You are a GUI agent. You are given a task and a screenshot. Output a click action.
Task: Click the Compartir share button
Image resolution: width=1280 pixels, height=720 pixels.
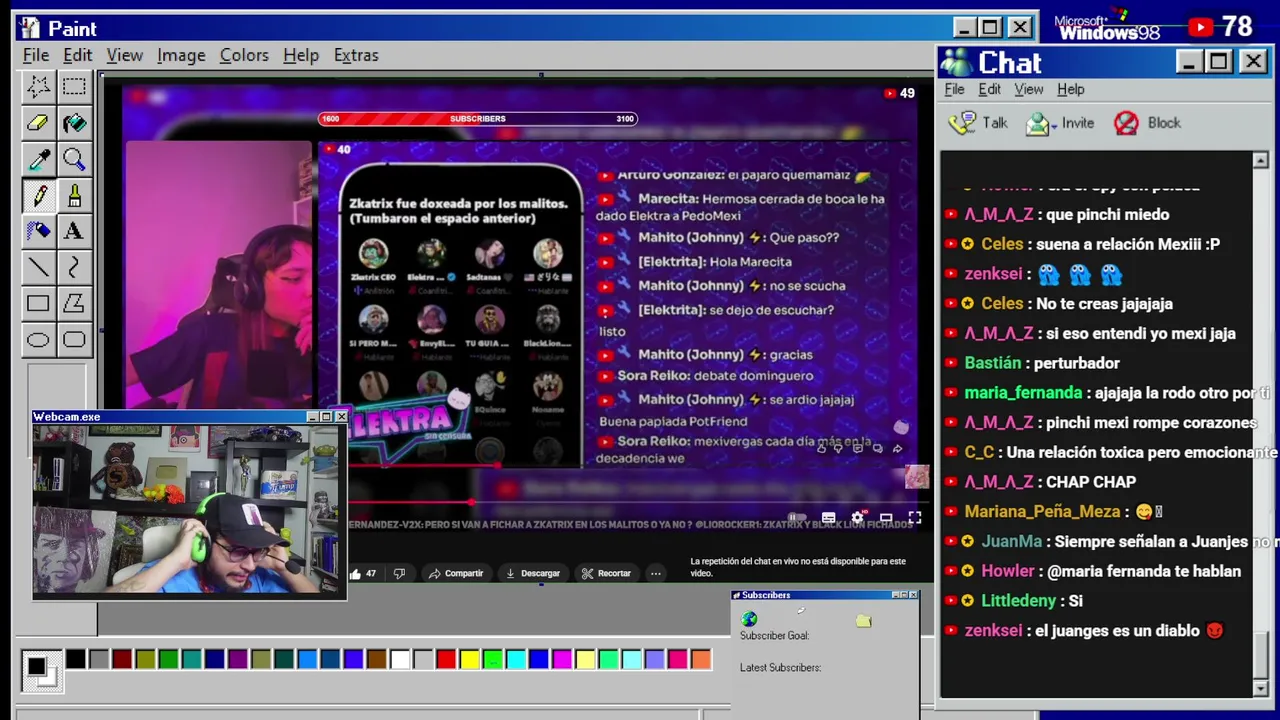pyautogui.click(x=456, y=574)
